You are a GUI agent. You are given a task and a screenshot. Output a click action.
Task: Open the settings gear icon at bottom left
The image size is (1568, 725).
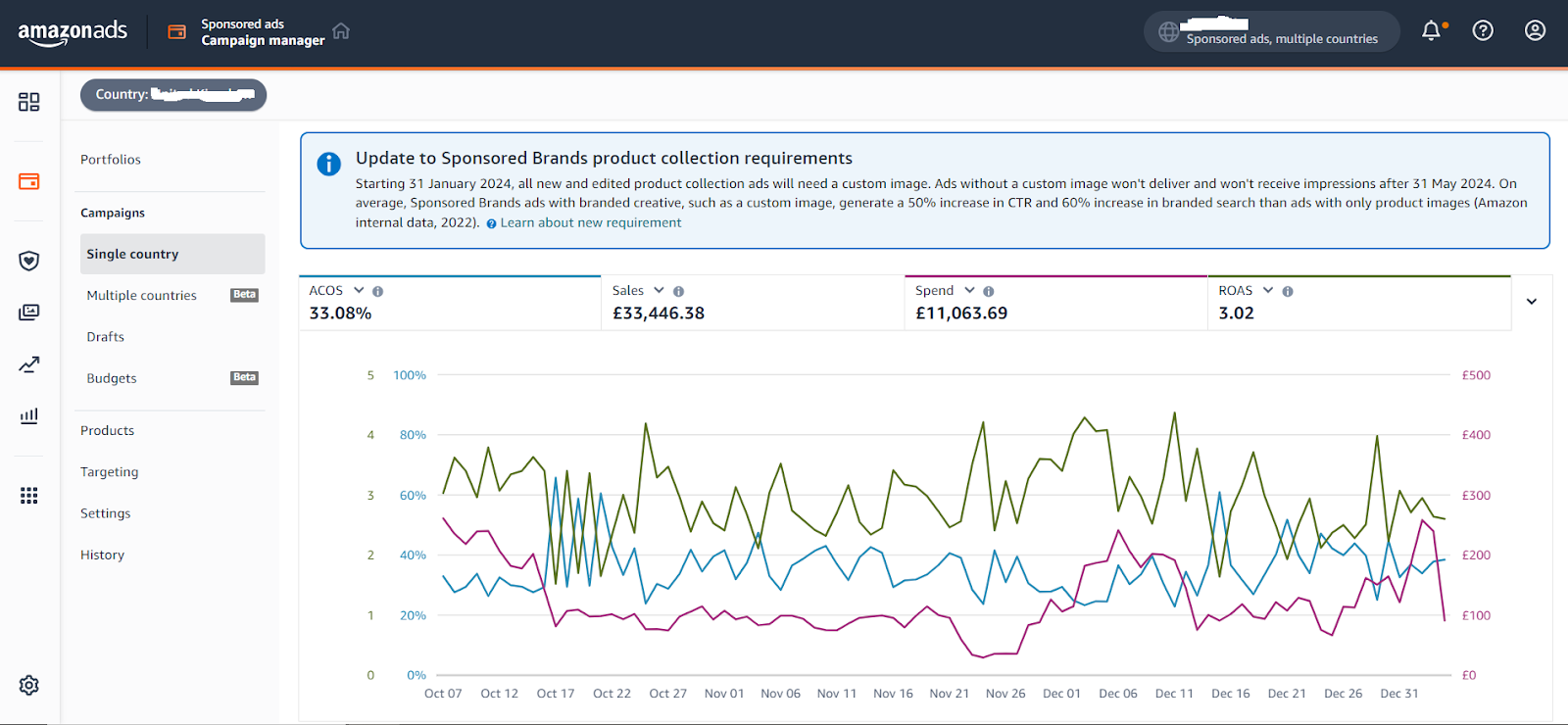[x=29, y=685]
